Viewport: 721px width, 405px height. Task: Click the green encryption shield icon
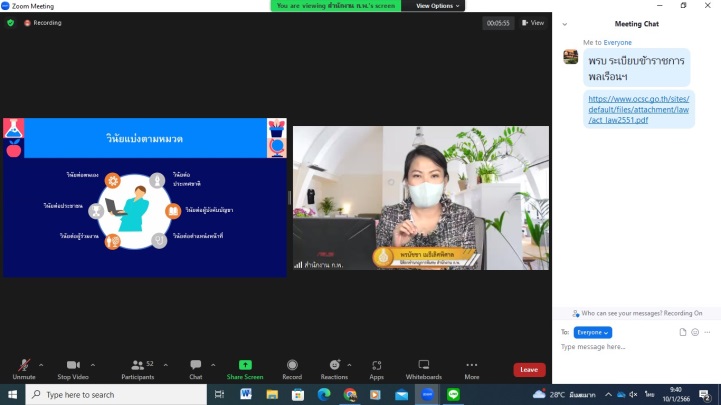[11, 23]
